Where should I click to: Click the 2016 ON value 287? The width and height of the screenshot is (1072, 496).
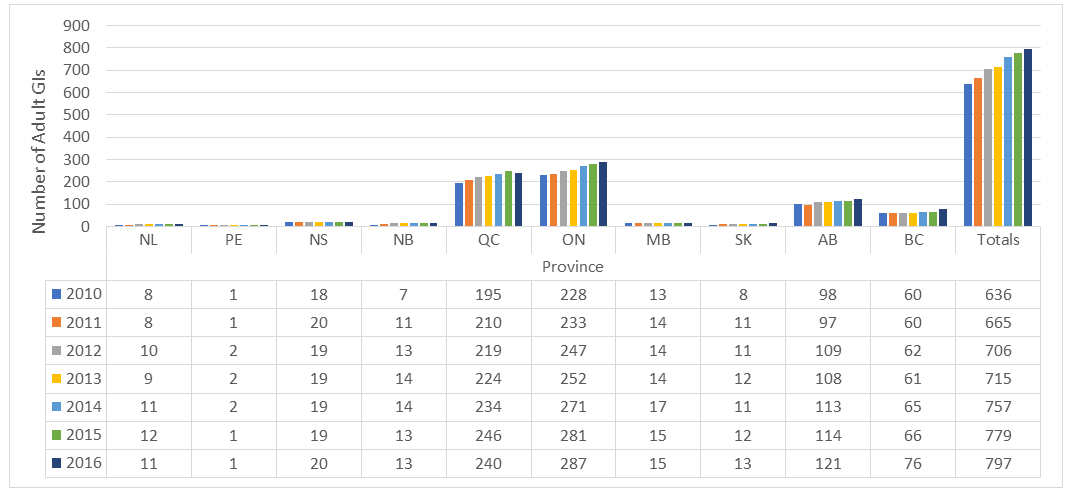572,464
